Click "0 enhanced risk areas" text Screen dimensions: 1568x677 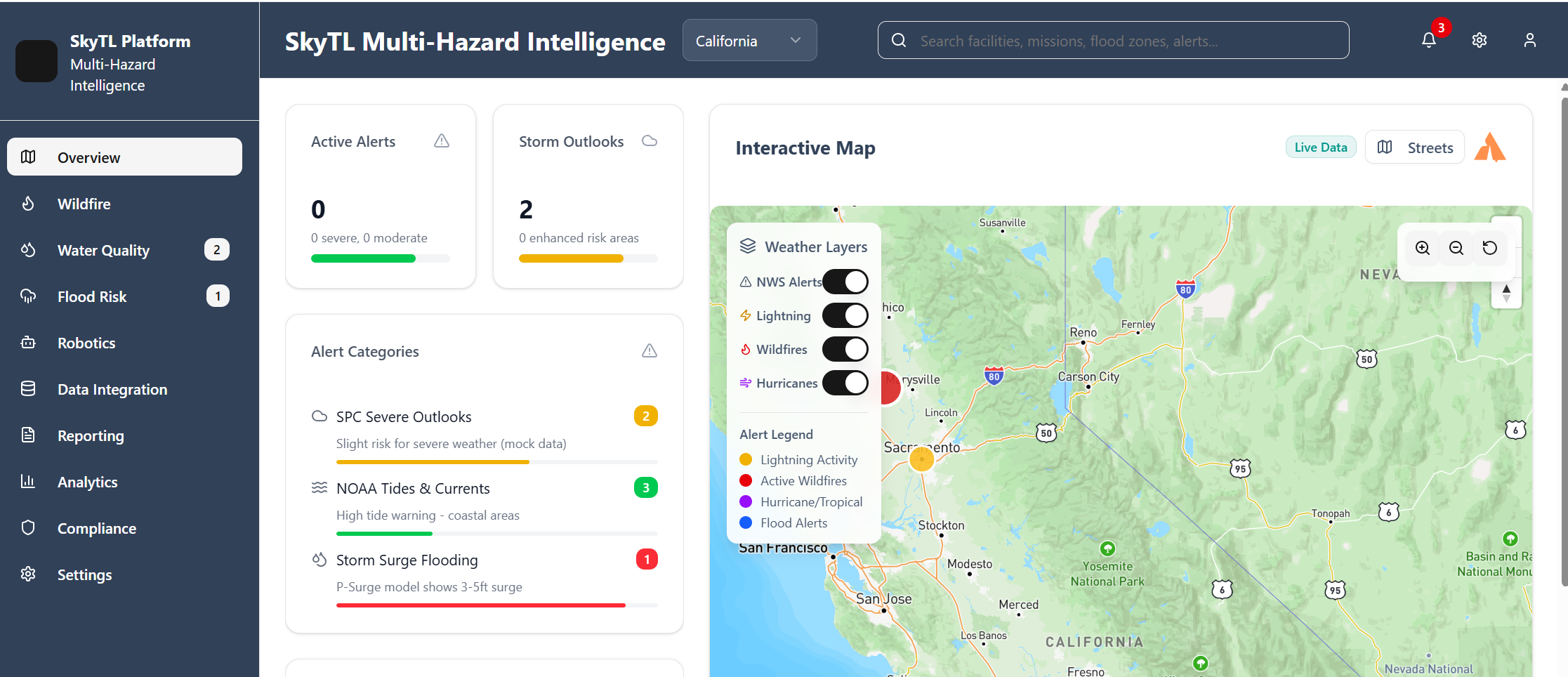click(579, 238)
